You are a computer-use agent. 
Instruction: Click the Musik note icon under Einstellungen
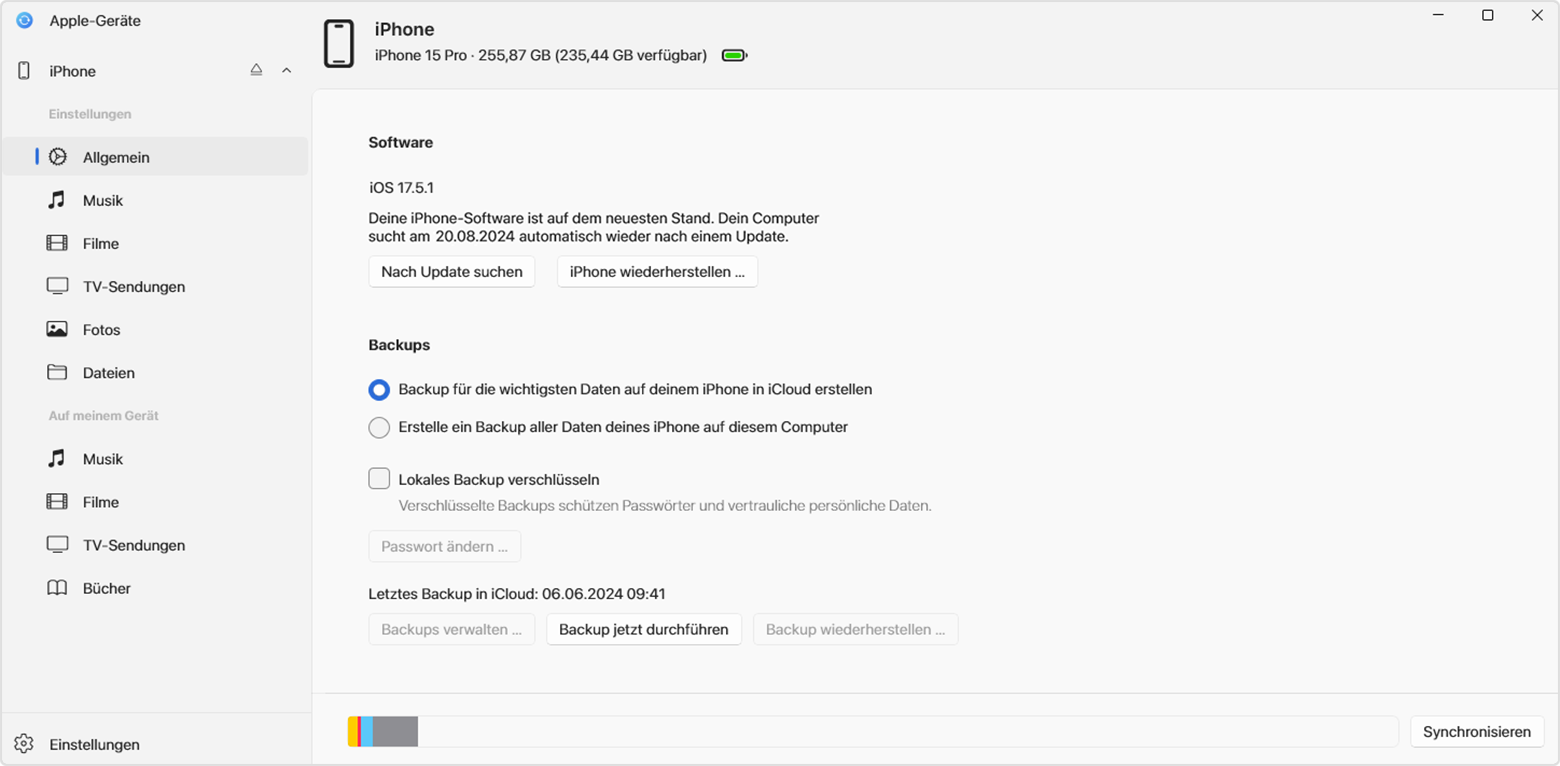click(x=57, y=200)
